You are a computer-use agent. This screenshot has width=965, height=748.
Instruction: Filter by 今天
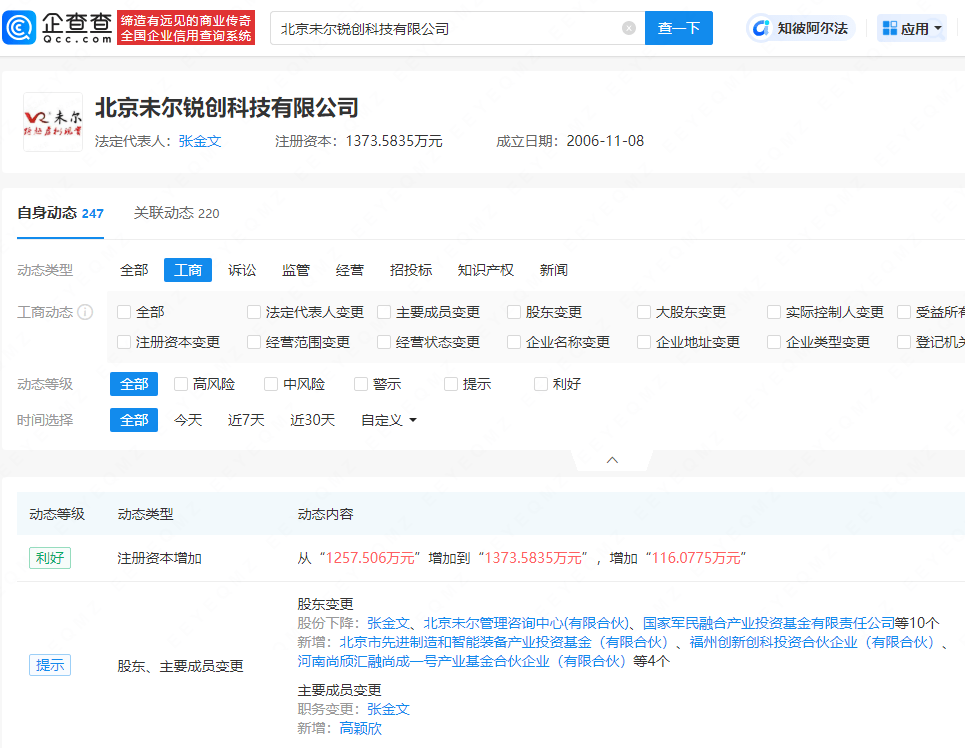pyautogui.click(x=188, y=420)
